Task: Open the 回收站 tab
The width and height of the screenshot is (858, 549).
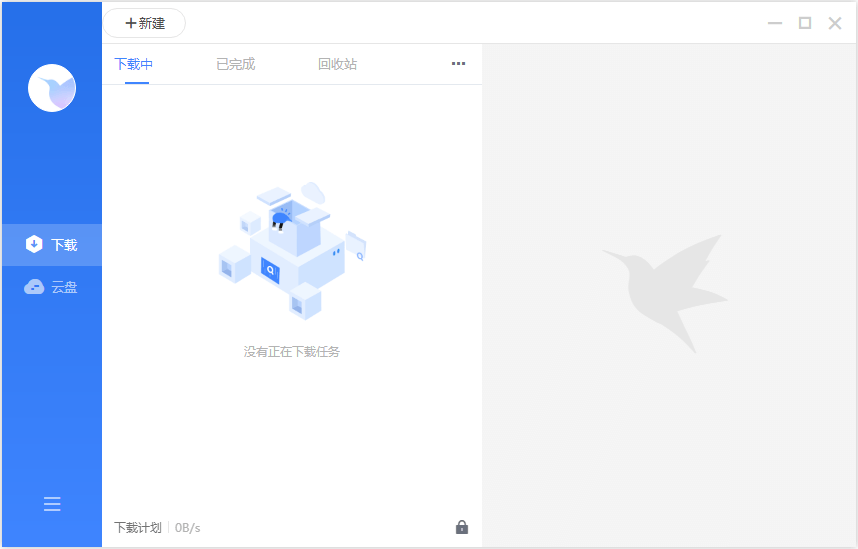Action: coord(337,64)
